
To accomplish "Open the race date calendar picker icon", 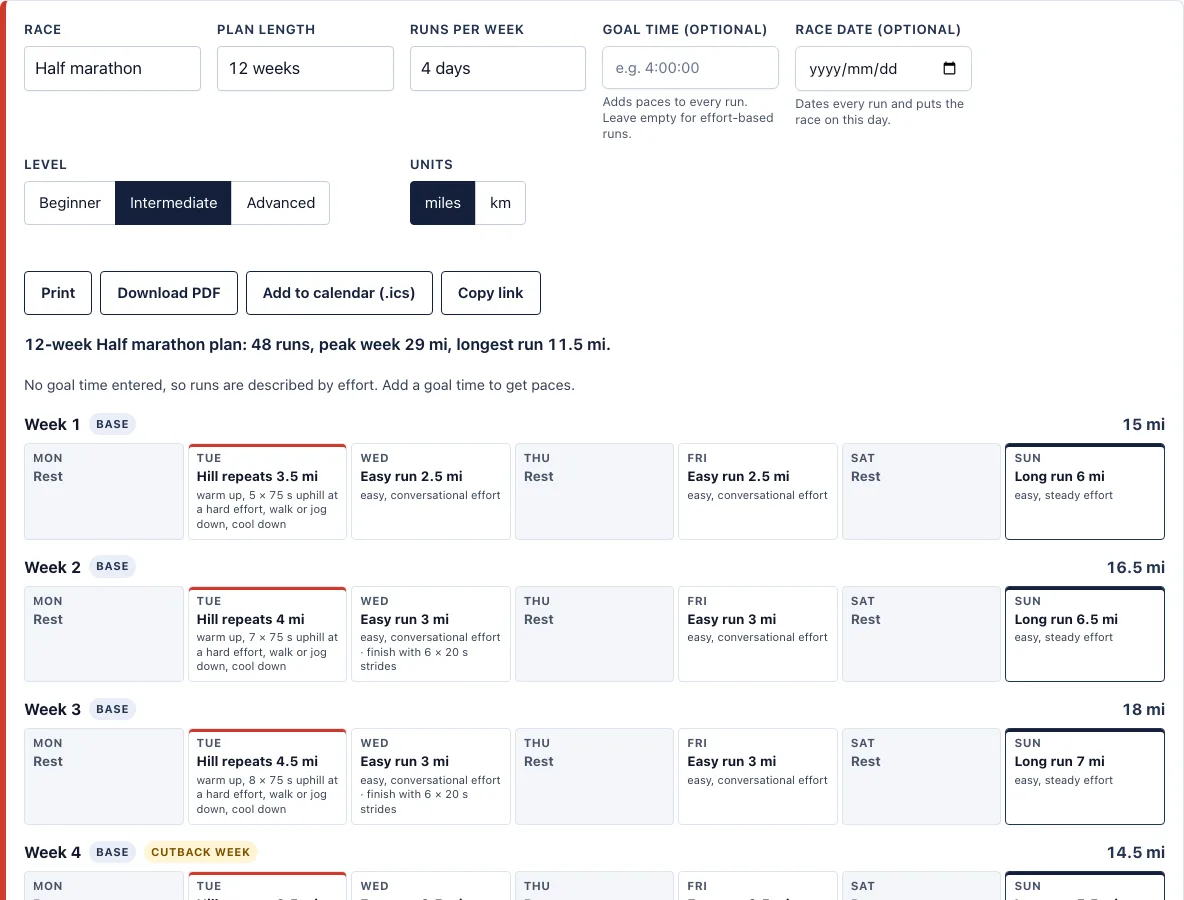I will pyautogui.click(x=949, y=68).
